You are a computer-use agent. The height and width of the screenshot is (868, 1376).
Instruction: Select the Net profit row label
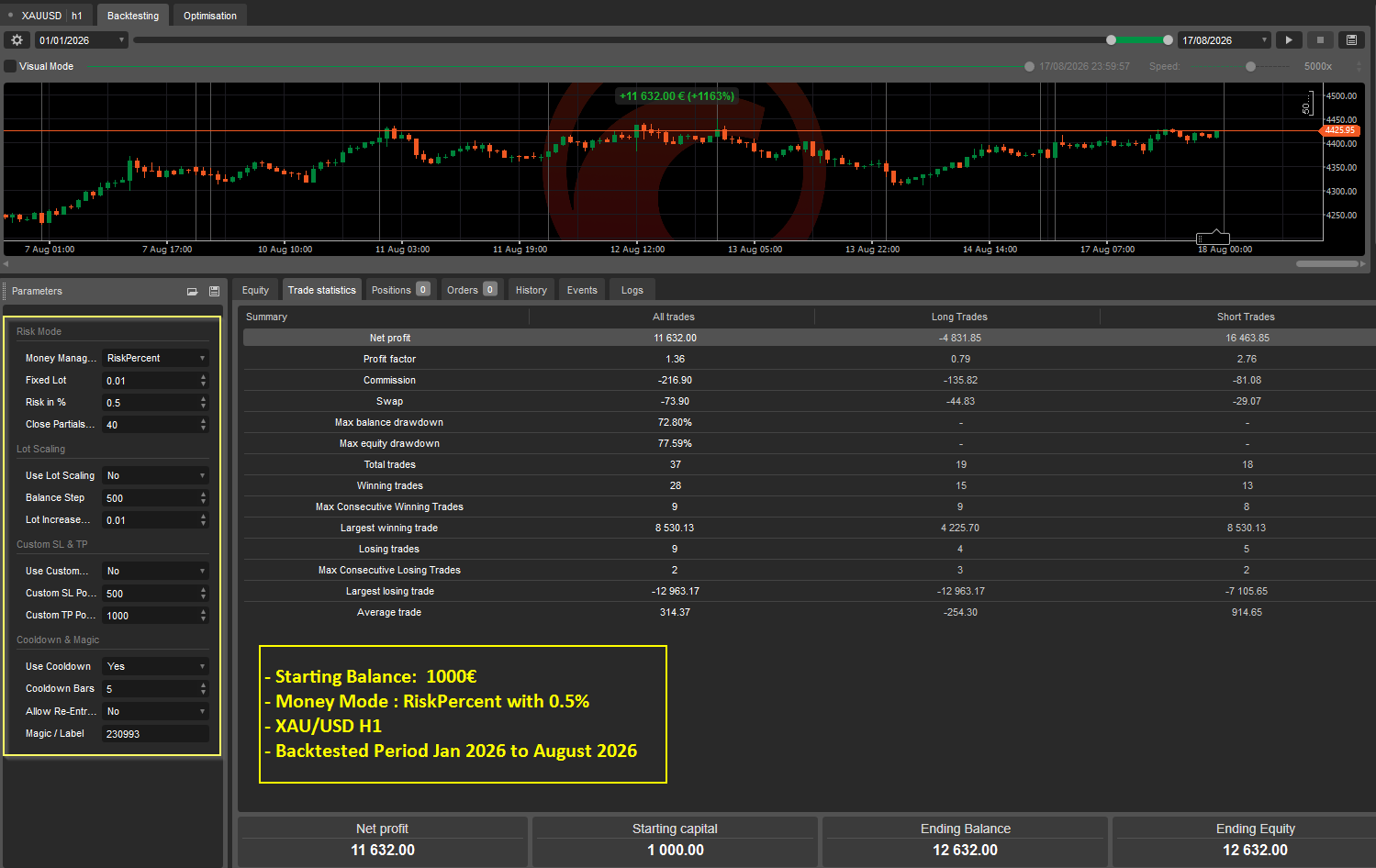coord(390,338)
